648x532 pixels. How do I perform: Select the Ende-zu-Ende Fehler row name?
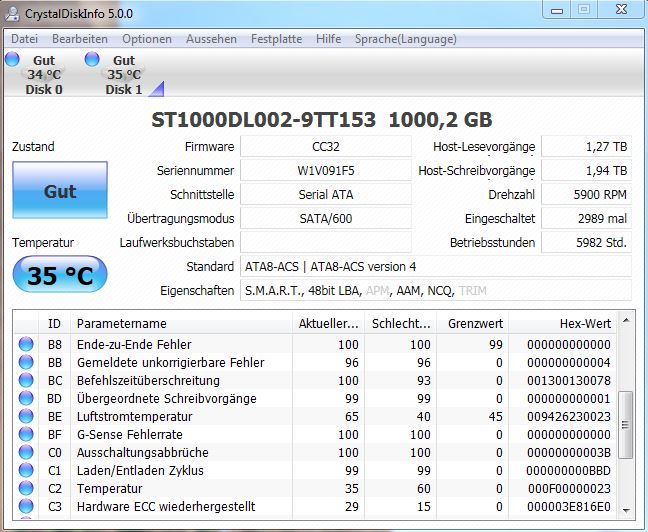coord(134,344)
